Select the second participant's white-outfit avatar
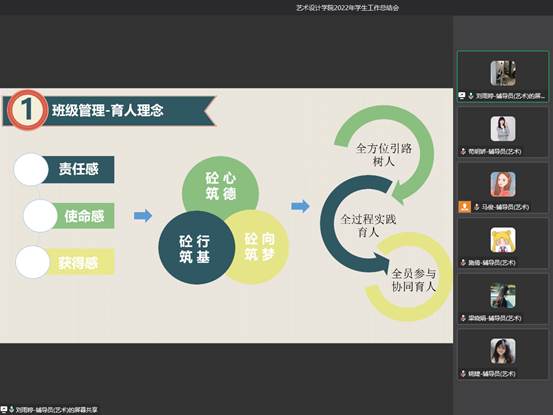Viewport: 553px width, 415px height. [x=503, y=129]
